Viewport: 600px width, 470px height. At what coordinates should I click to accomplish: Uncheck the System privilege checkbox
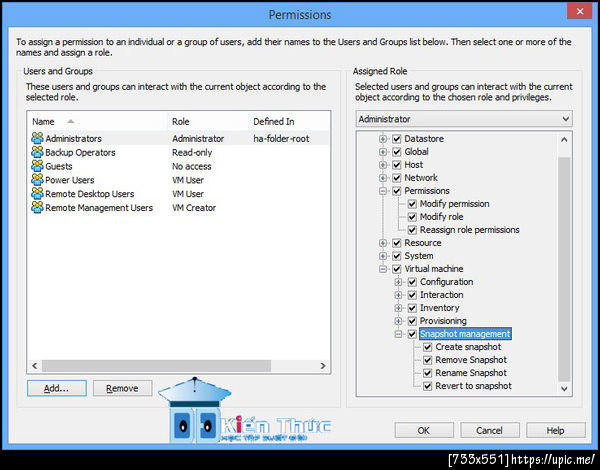(397, 256)
